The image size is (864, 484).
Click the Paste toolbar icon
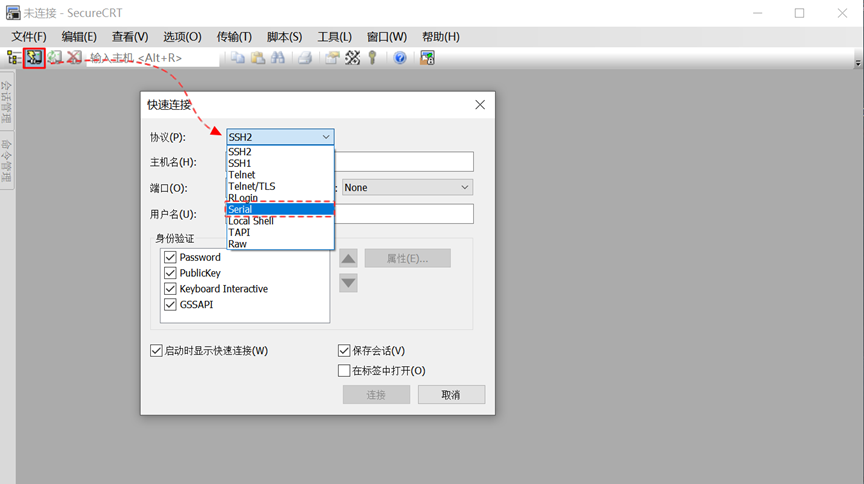pos(257,57)
